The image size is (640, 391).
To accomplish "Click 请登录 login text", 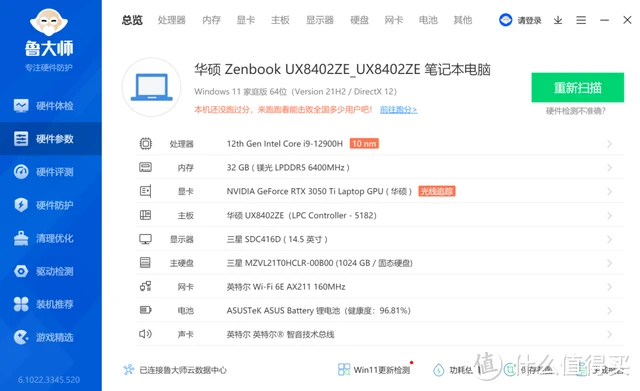I will [529, 20].
